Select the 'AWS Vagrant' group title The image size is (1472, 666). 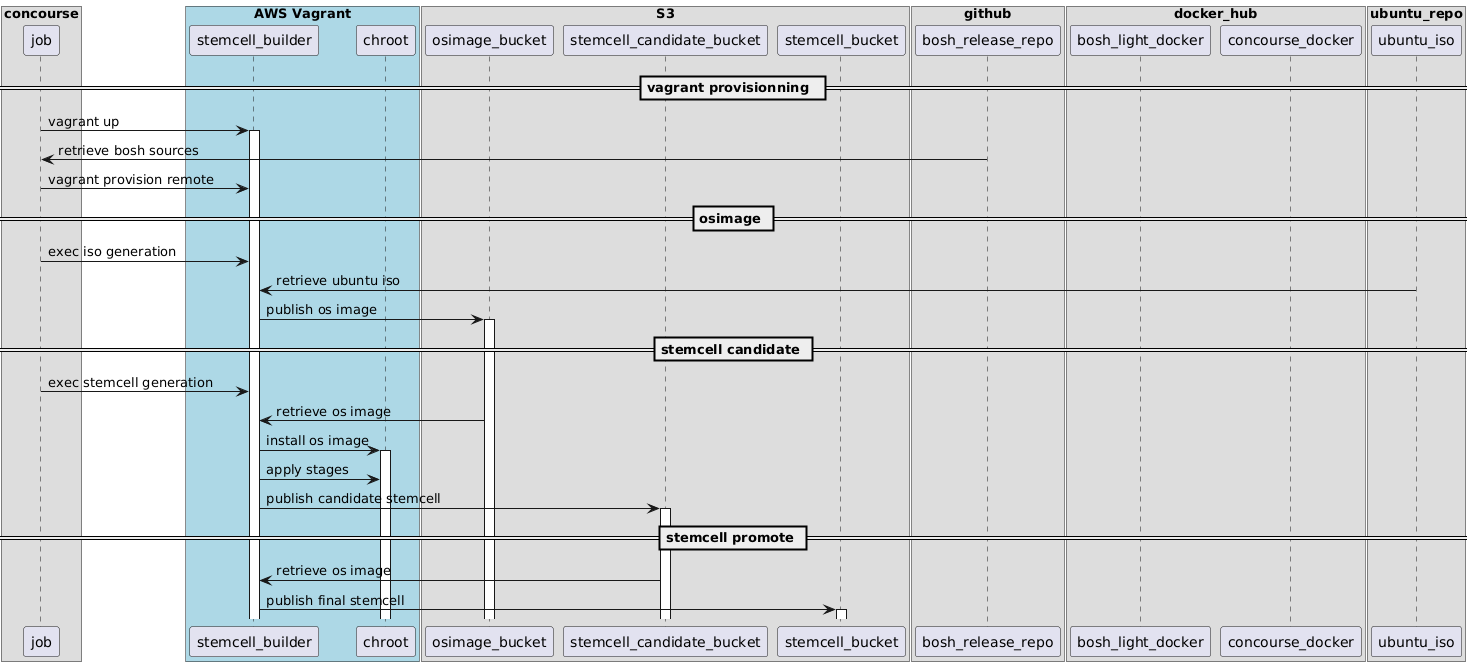[302, 13]
